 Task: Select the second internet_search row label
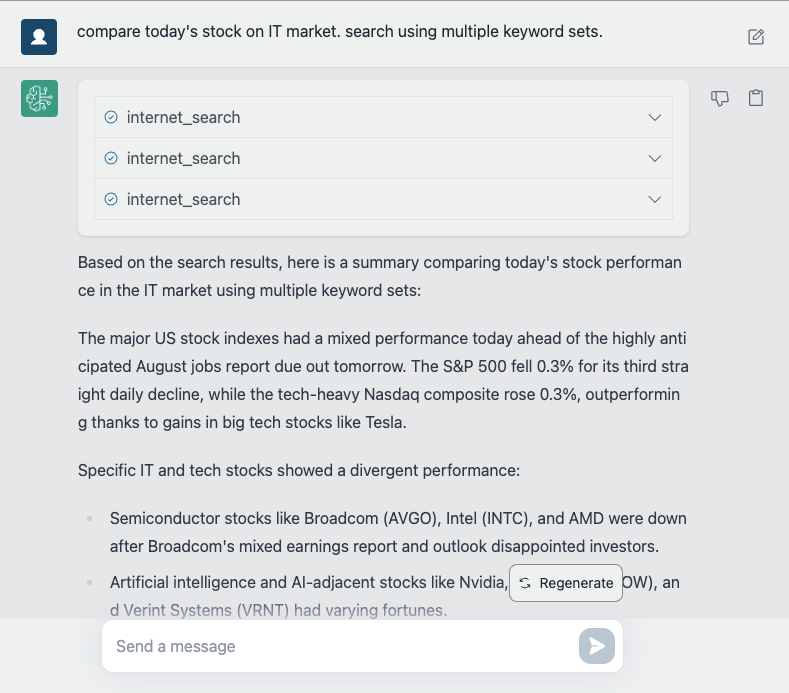click(184, 159)
